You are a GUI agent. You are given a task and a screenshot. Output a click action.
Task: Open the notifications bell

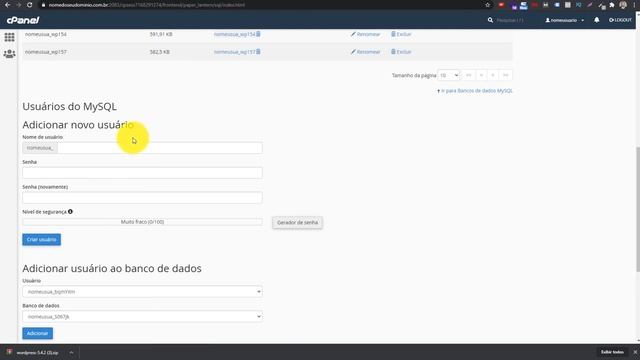[597, 20]
